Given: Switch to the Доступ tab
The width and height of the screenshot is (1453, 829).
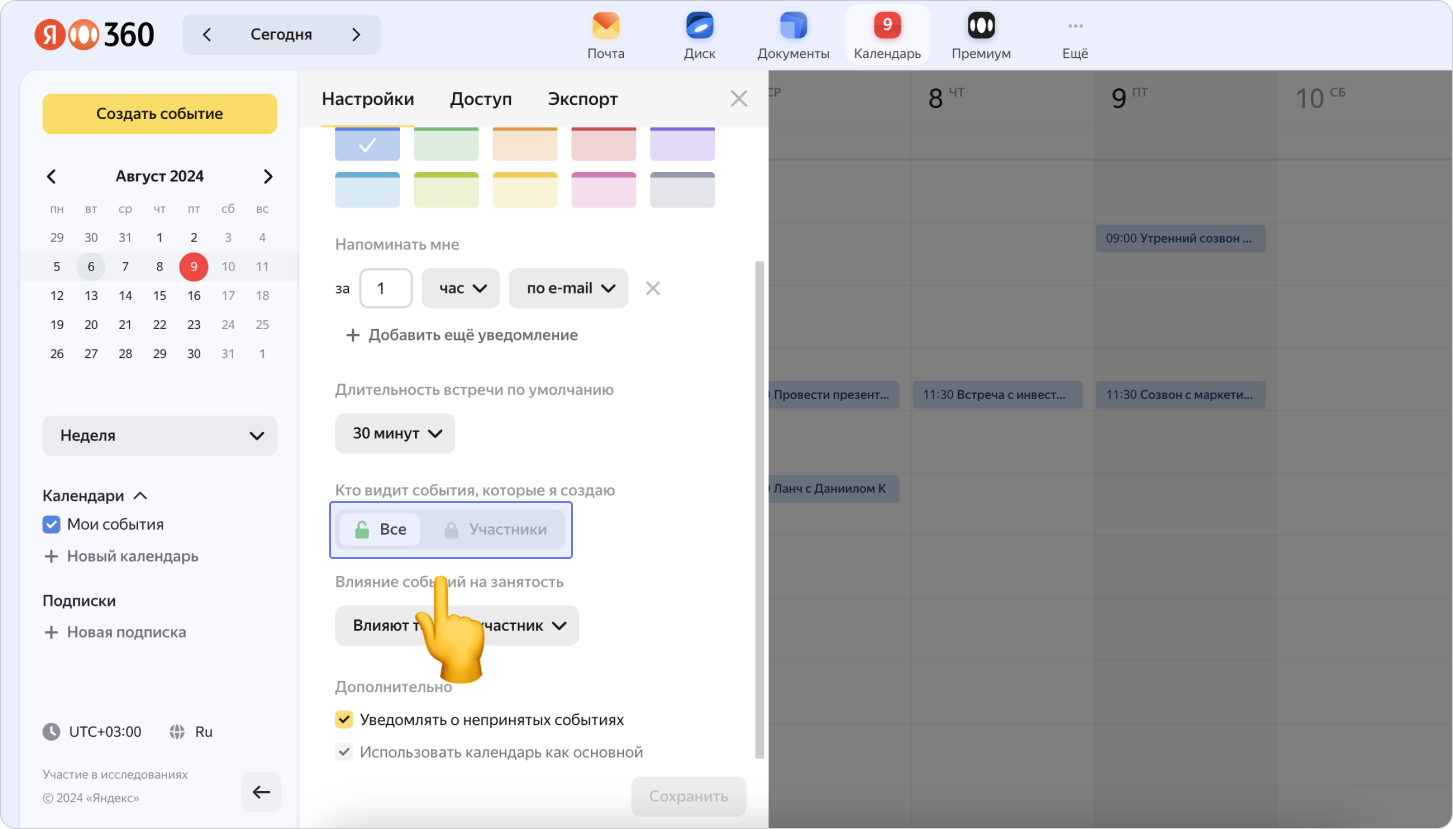Looking at the screenshot, I should pyautogui.click(x=481, y=99).
